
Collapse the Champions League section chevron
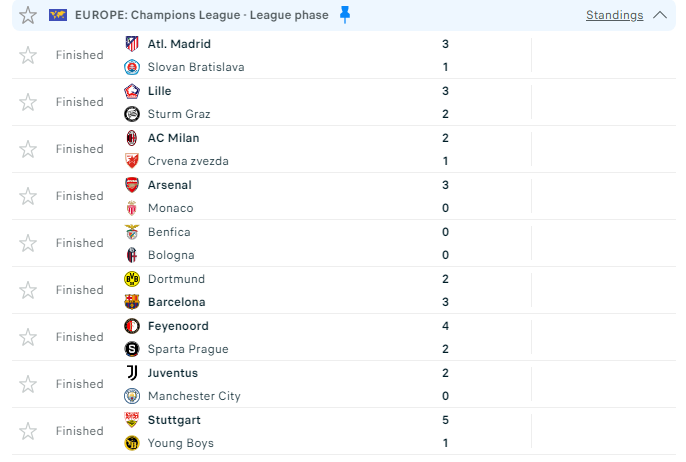point(660,15)
